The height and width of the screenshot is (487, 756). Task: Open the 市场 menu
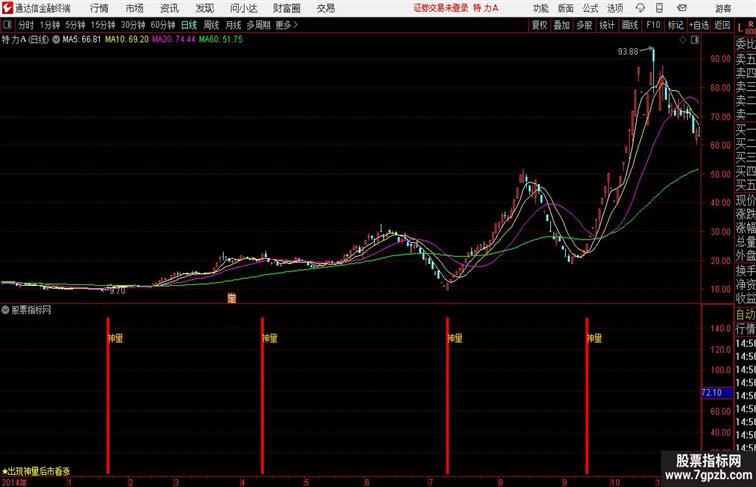click(x=135, y=8)
